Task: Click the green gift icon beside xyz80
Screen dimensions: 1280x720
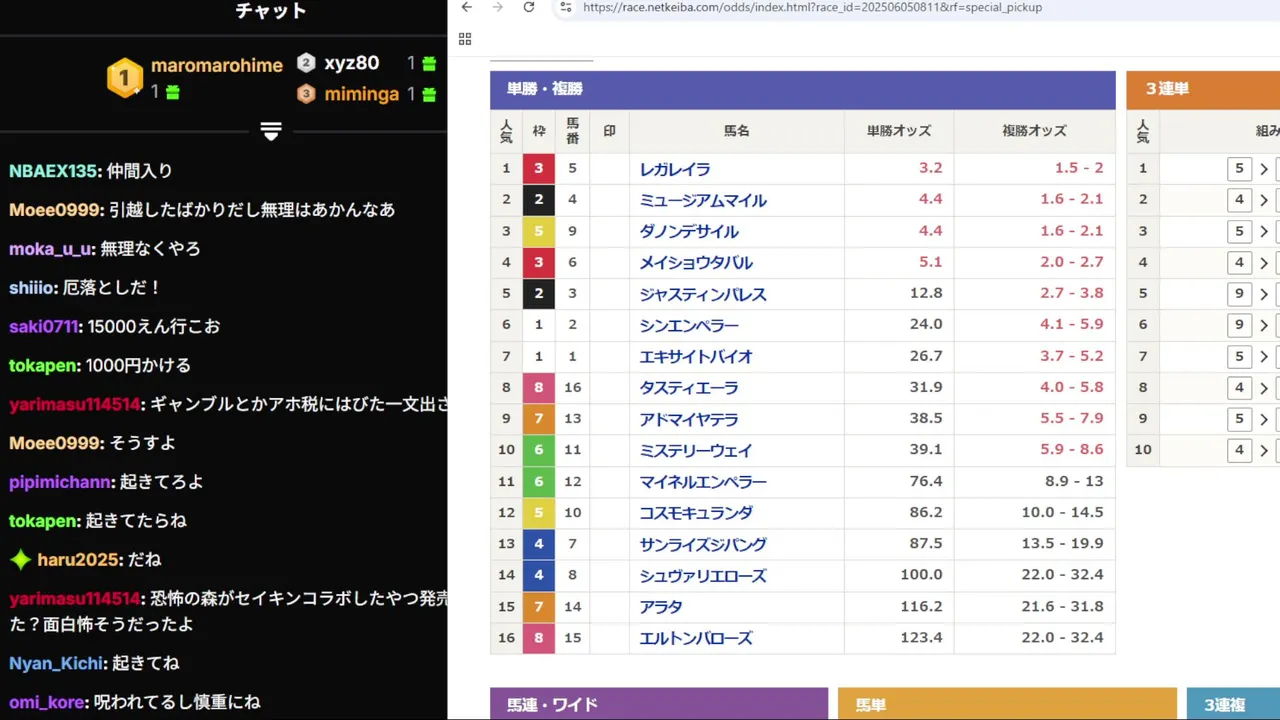Action: pyautogui.click(x=429, y=63)
